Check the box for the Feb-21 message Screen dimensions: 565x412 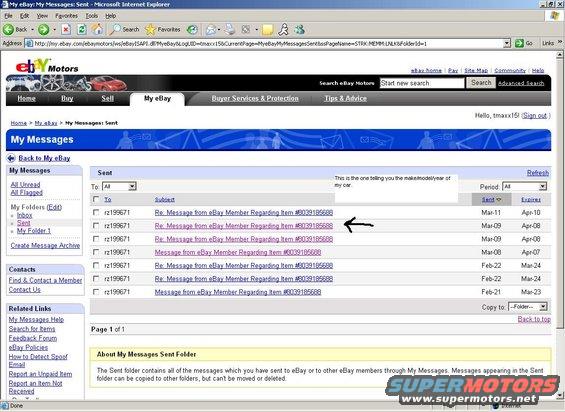click(96, 292)
